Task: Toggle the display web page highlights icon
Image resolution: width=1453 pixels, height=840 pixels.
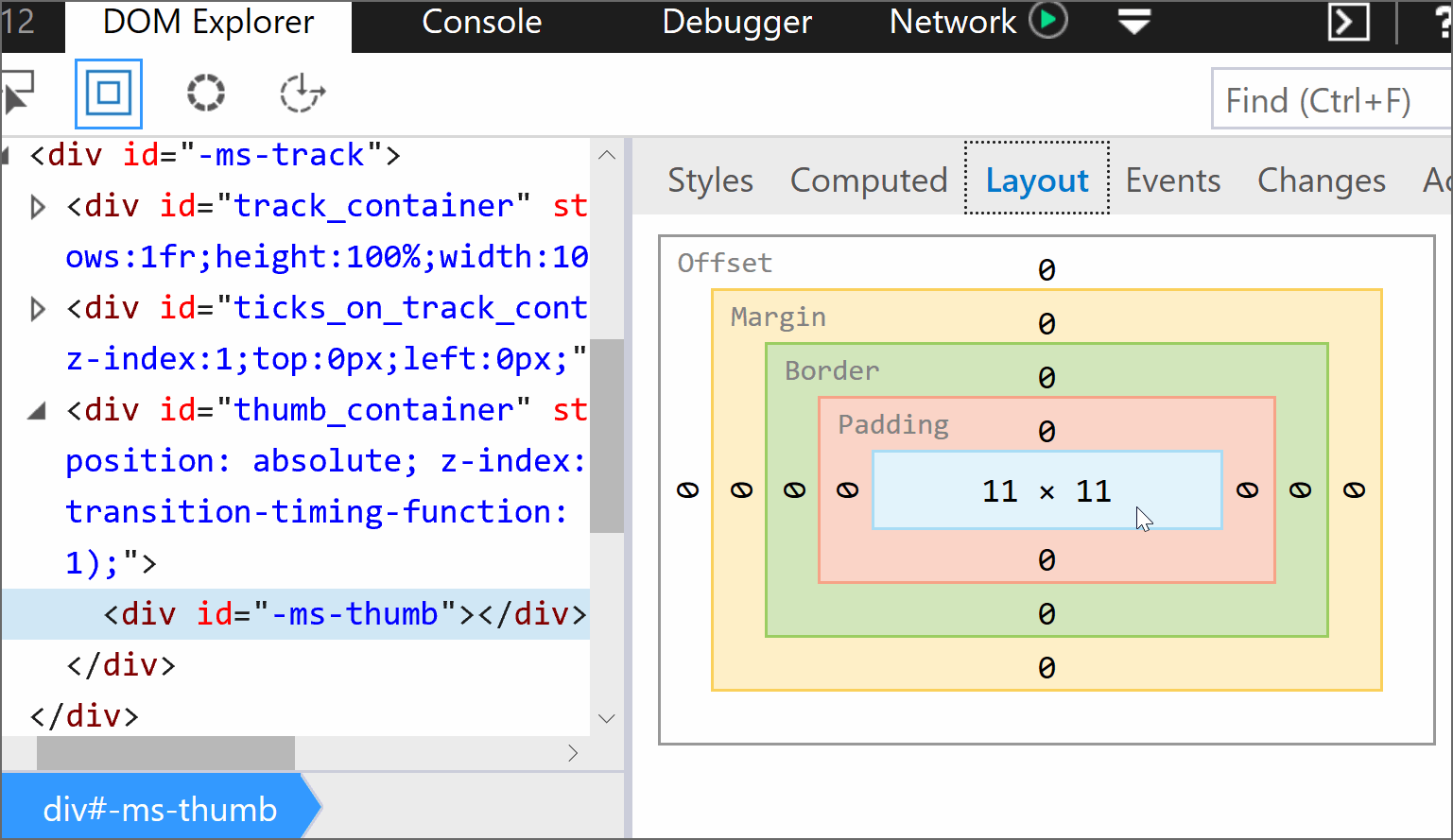Action: click(109, 93)
